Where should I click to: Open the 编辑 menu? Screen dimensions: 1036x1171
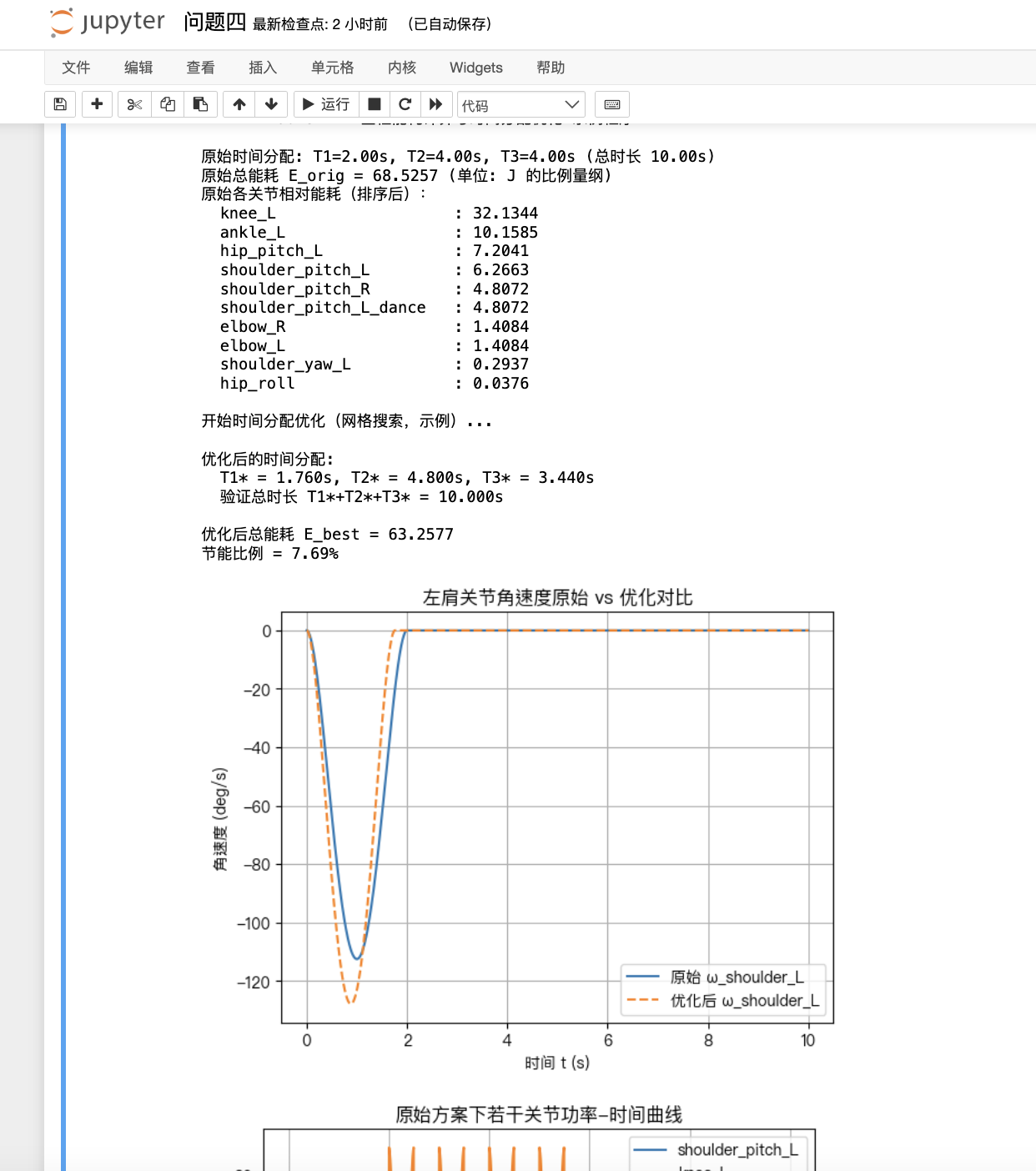tap(138, 68)
